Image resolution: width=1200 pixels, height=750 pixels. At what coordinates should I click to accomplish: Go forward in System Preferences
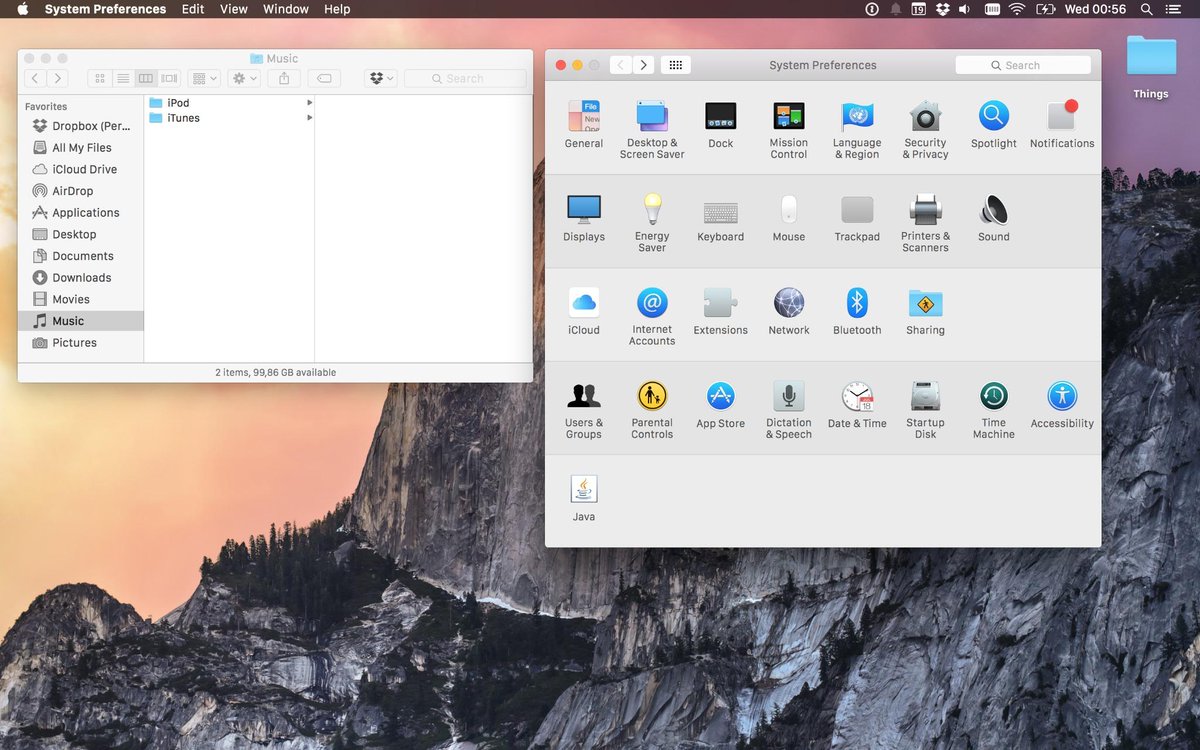[644, 65]
